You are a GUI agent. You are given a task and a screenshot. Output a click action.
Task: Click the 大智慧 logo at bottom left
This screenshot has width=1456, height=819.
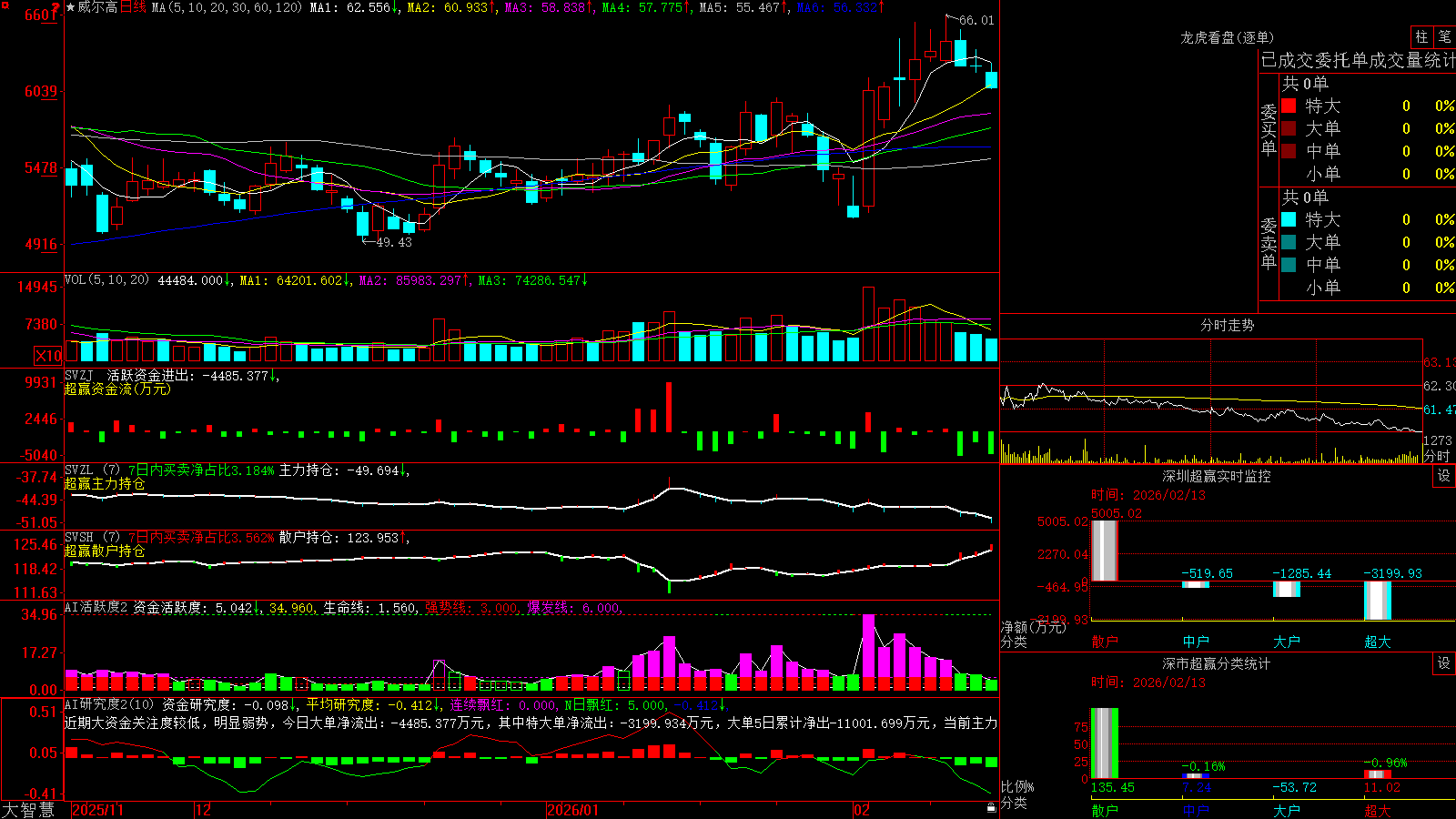(28, 810)
